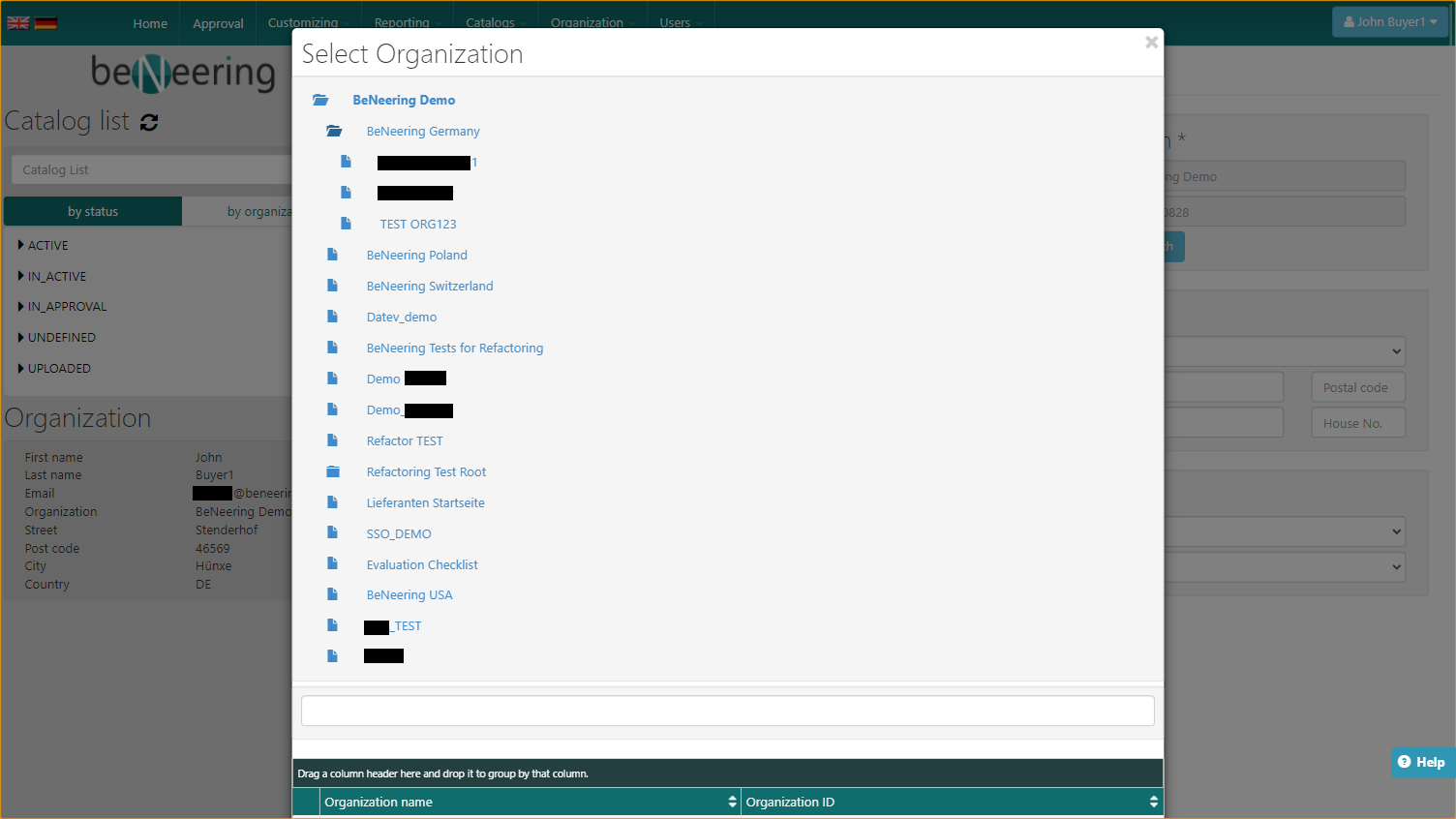Viewport: 1456px width, 819px height.
Task: Click the open folder icon beside BeNeering Demo
Action: [321, 100]
